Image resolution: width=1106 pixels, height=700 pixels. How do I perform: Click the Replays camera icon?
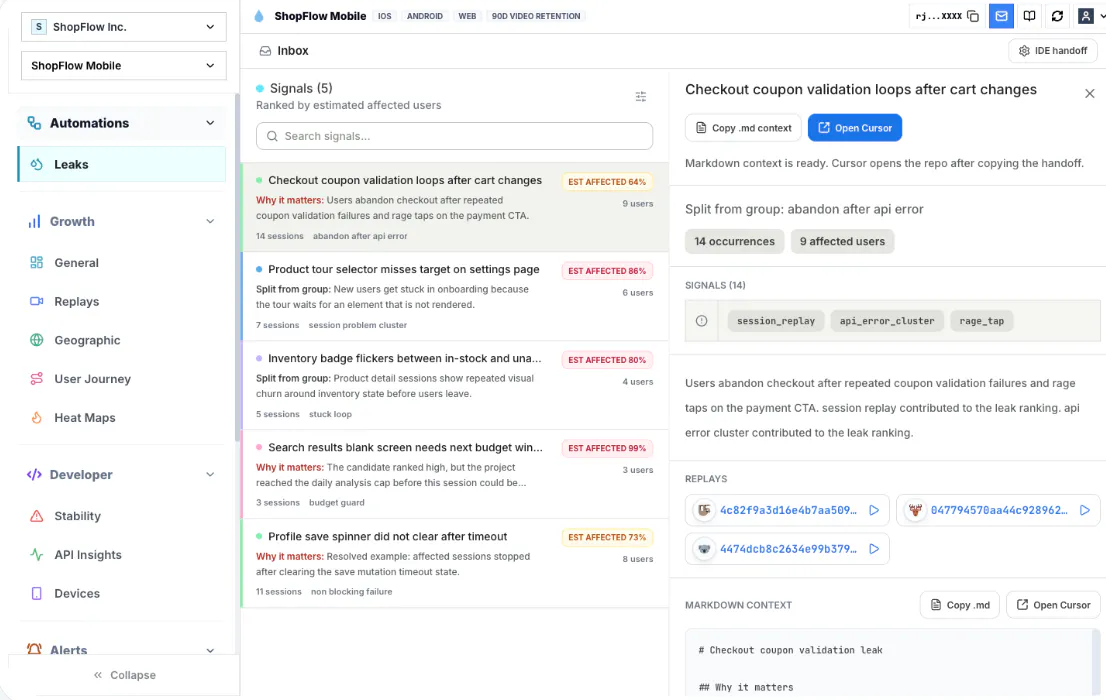tap(37, 301)
